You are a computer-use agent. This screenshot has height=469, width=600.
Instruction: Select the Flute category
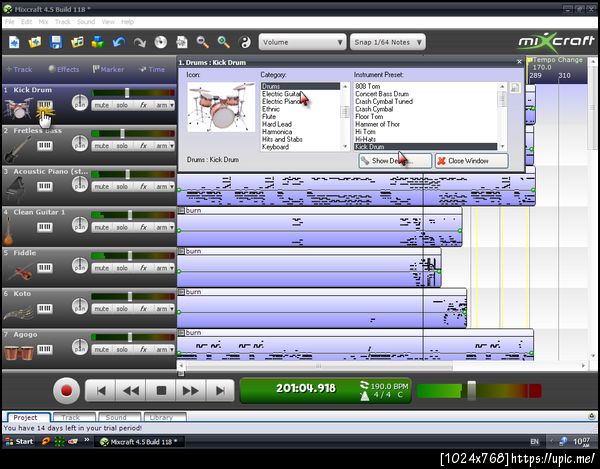pyautogui.click(x=269, y=116)
